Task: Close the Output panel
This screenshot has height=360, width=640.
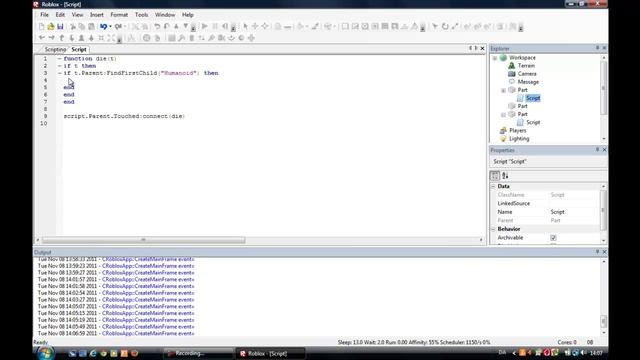Action: (604, 252)
